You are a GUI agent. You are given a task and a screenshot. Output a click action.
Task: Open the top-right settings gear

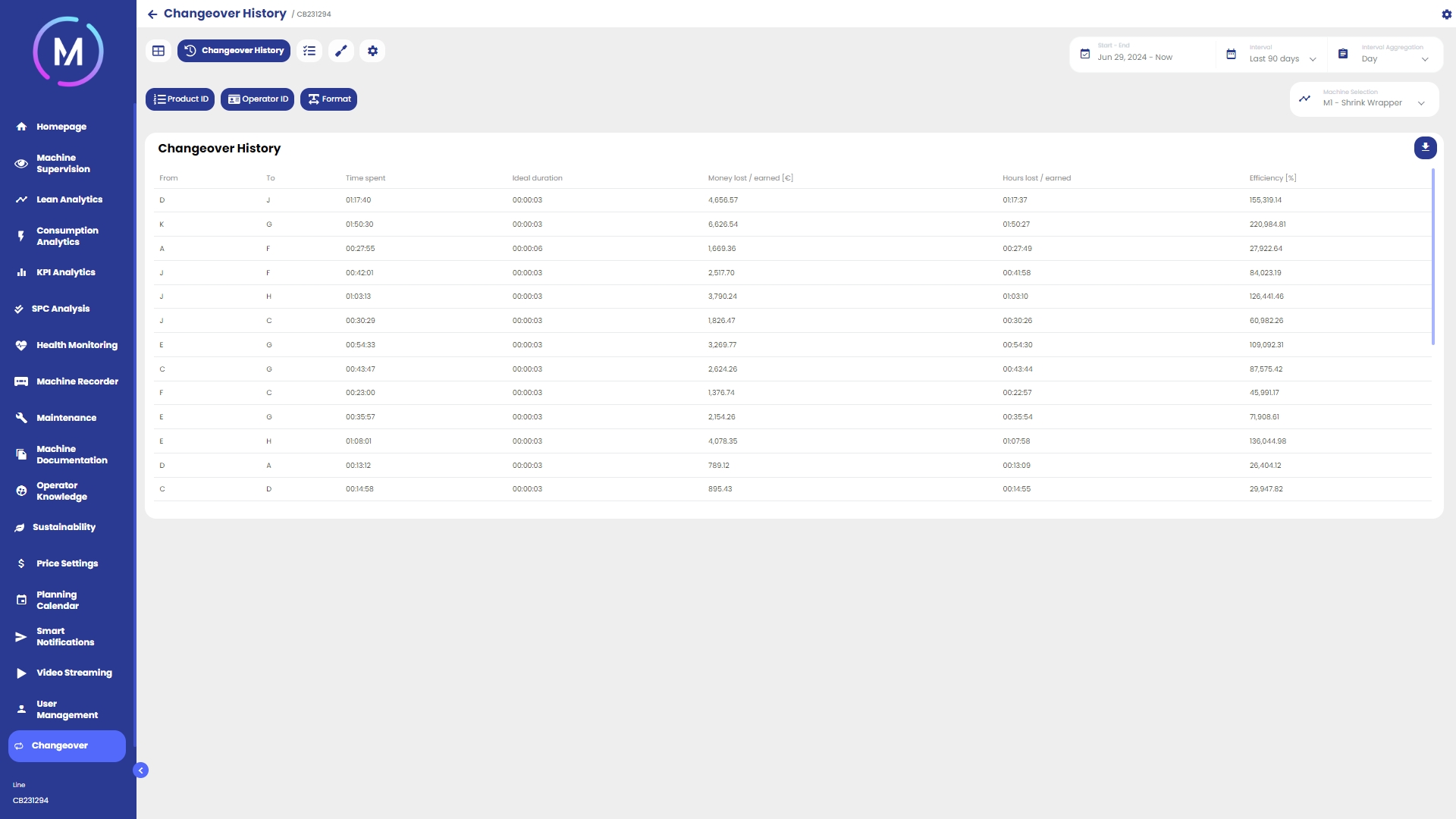point(1446,14)
